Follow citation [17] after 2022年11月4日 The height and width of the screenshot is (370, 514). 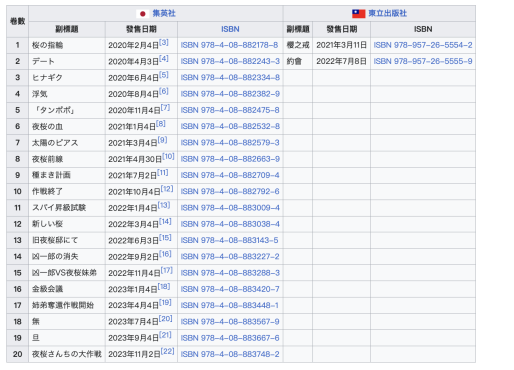coord(167,270)
